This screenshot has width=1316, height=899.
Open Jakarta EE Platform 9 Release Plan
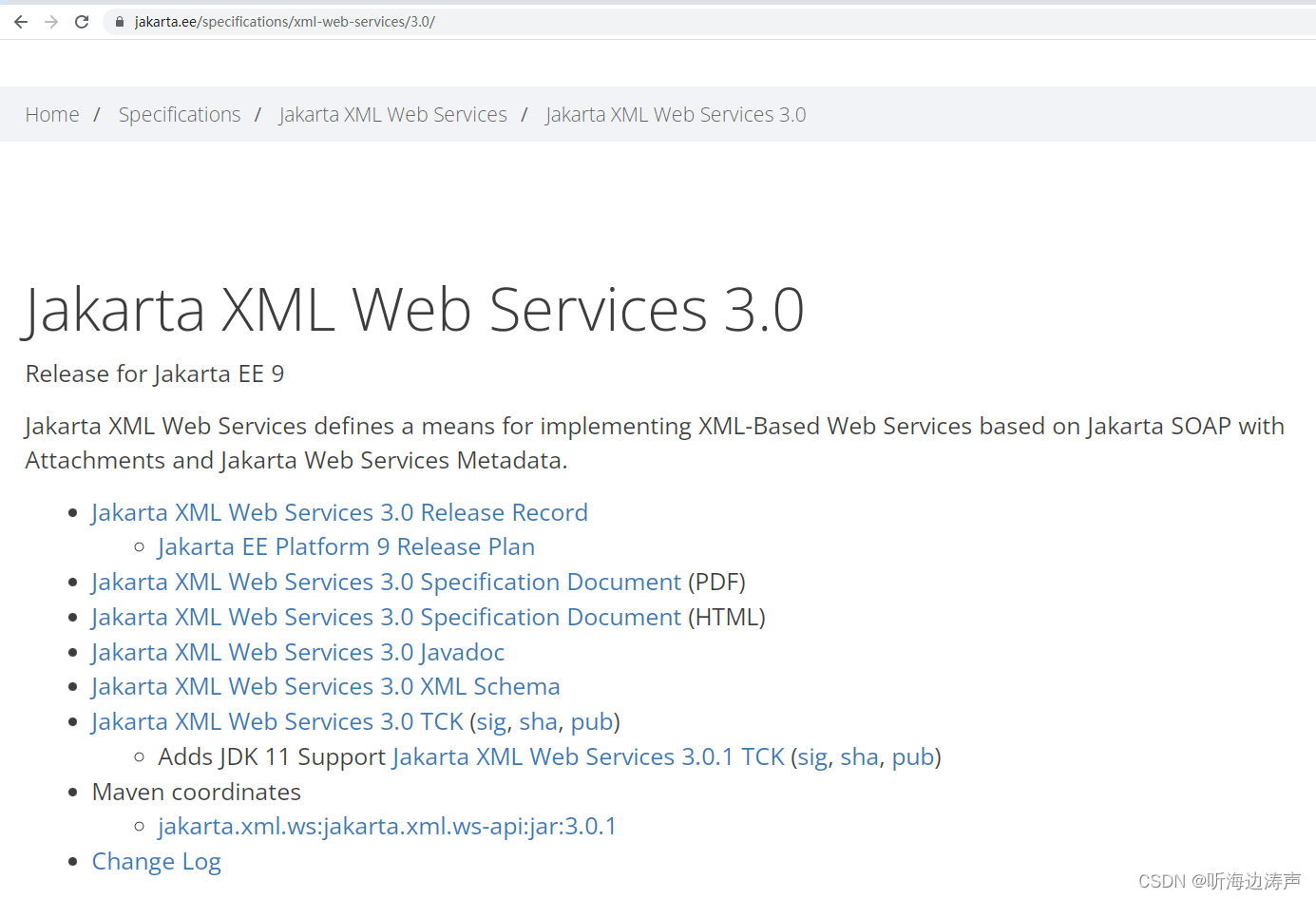point(347,547)
